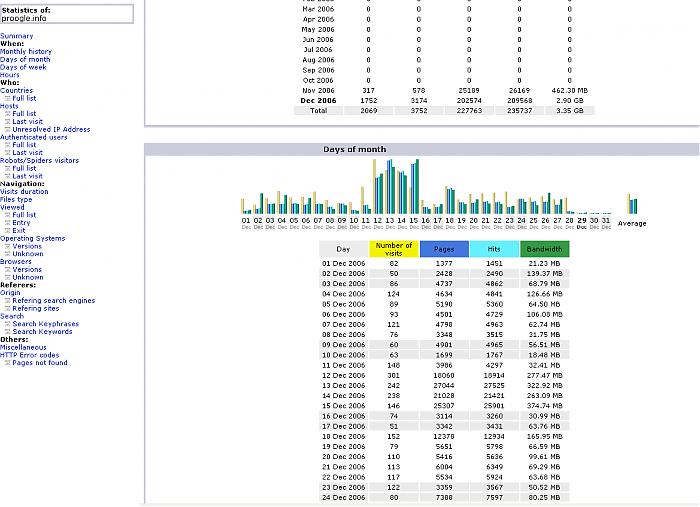Click the icon beside Search Keyphrases

8,325
